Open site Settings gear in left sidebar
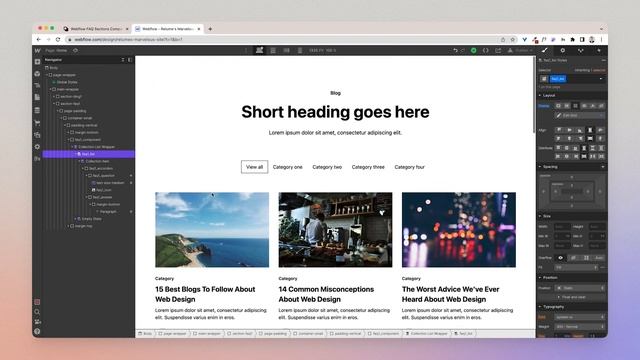 (x=38, y=147)
